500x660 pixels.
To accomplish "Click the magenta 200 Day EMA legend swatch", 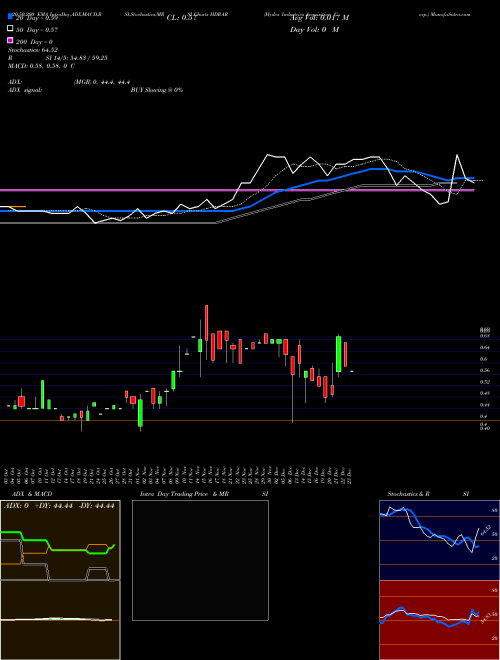I will tap(10, 41).
